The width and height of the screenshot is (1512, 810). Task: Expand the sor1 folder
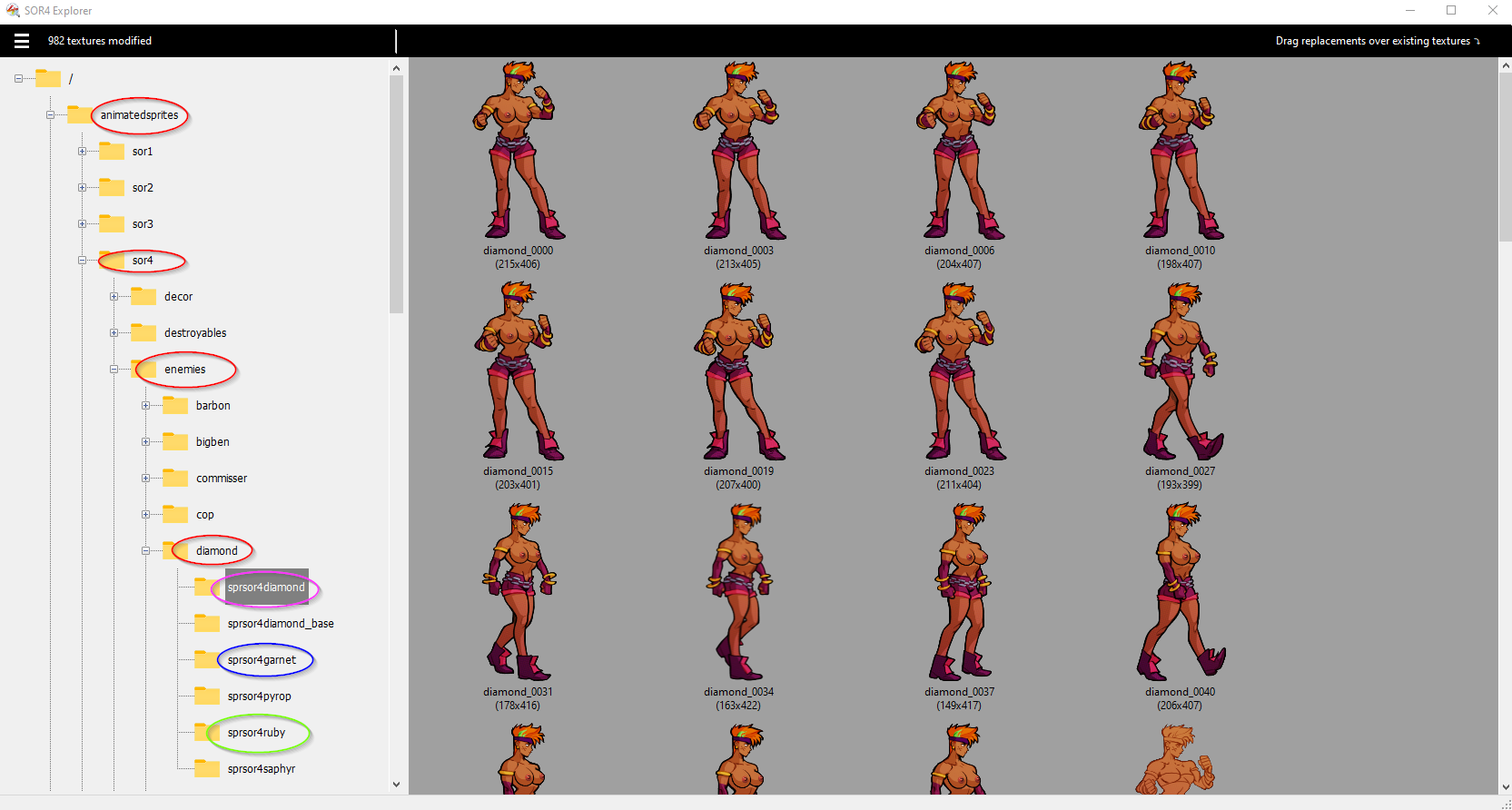tap(82, 152)
